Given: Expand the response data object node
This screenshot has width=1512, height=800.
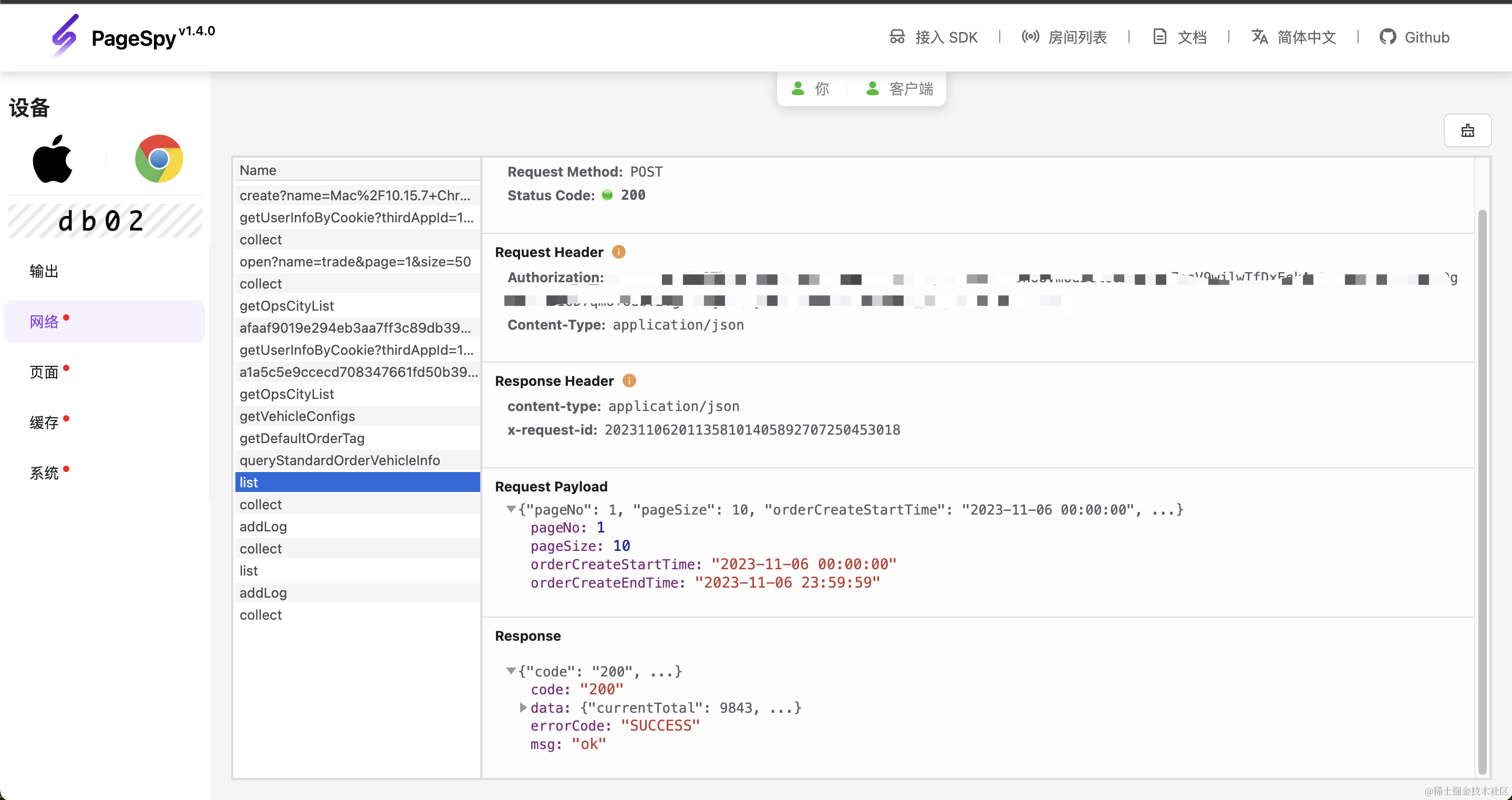Looking at the screenshot, I should 523,708.
